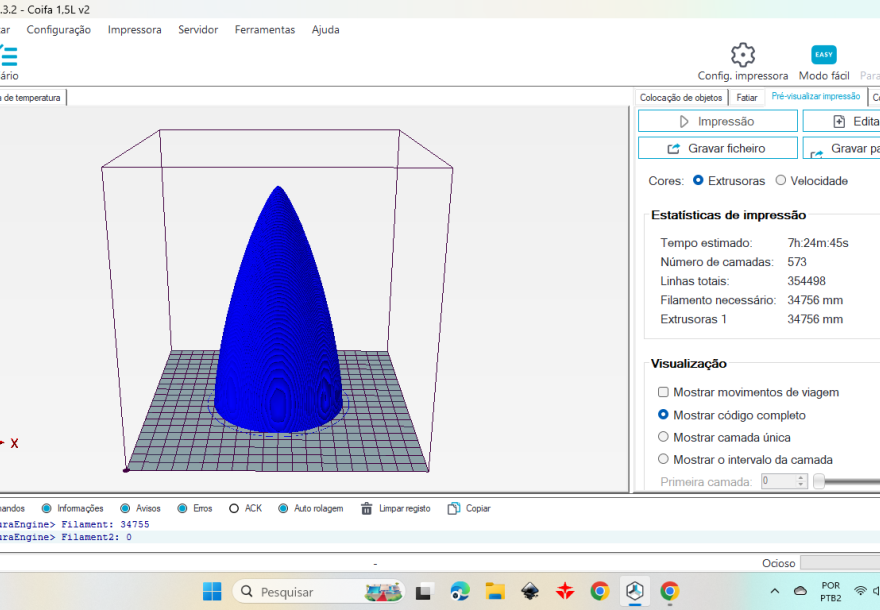Click the Impressão button

click(718, 121)
